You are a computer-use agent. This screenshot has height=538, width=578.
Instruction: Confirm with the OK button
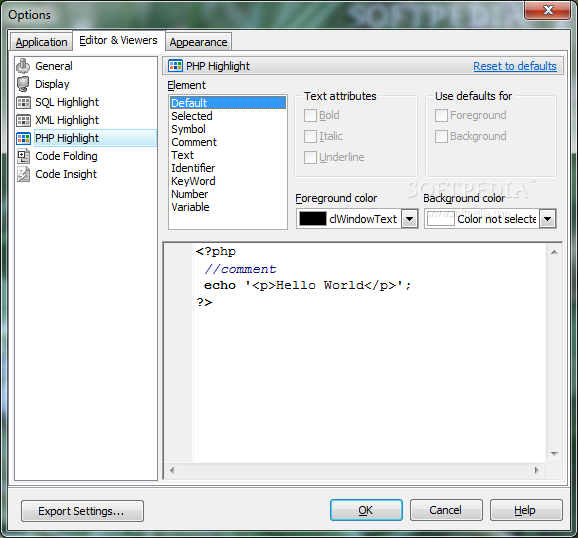pos(366,510)
